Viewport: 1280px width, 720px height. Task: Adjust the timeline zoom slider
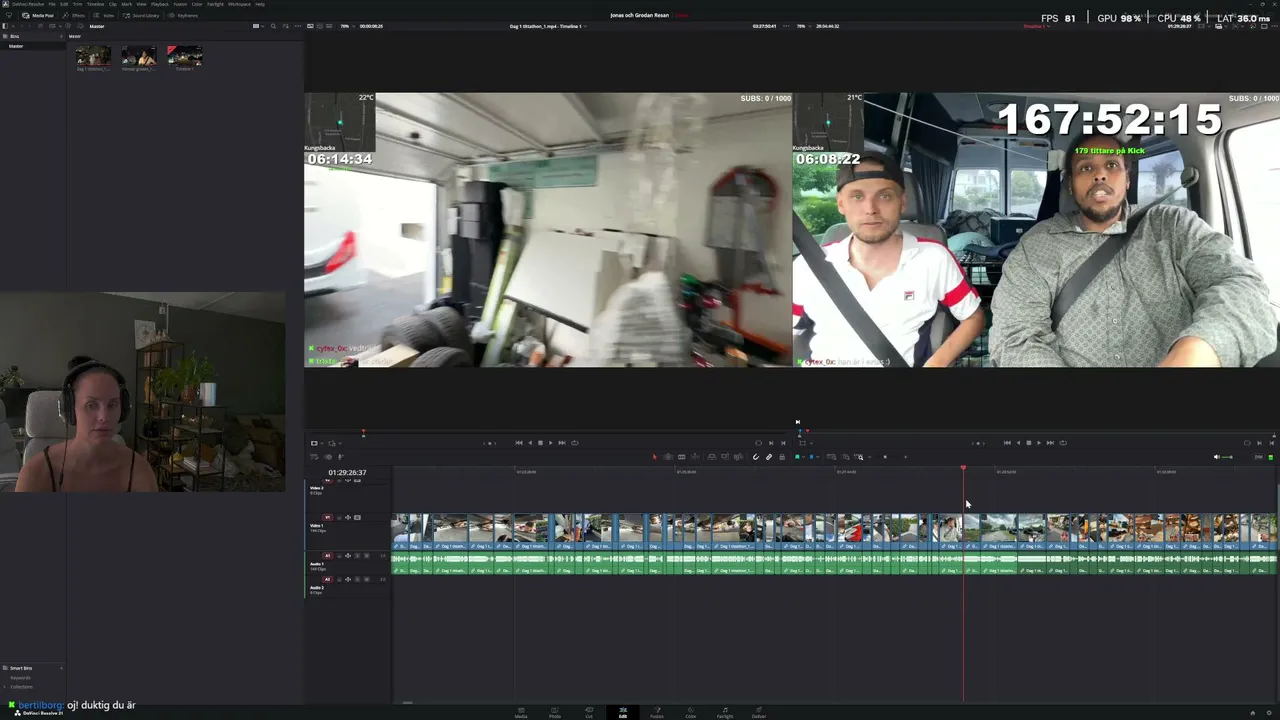tap(884, 457)
